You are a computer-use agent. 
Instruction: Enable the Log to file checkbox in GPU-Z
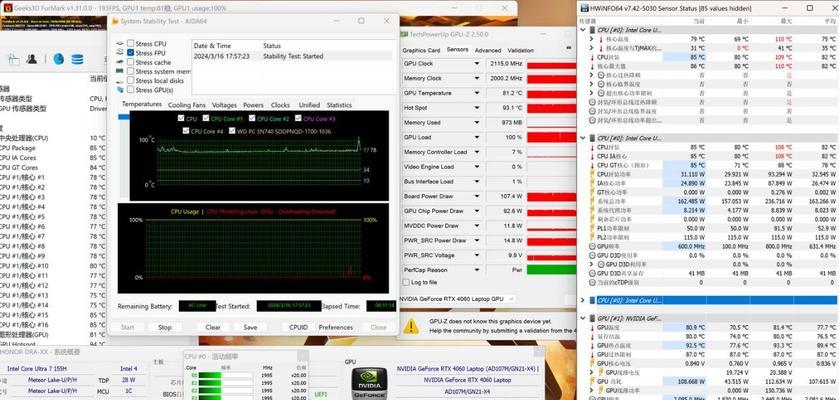tap(406, 282)
